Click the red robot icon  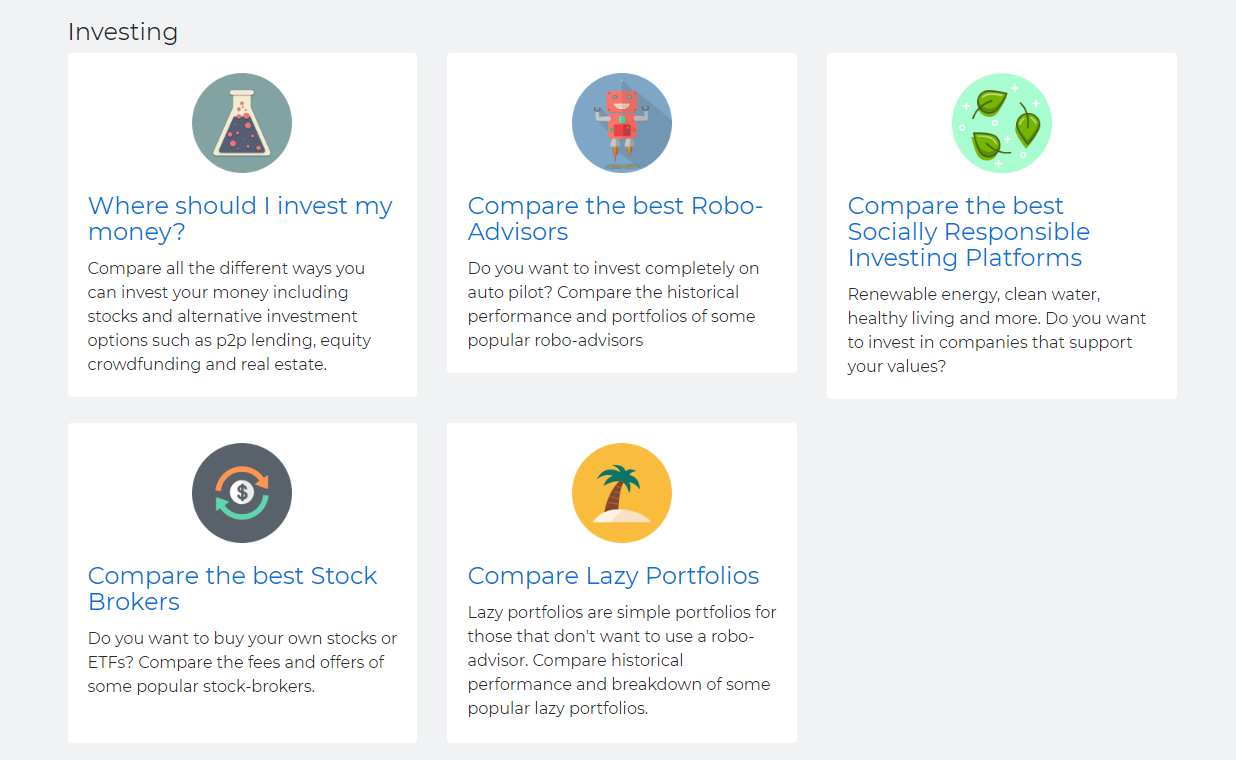tap(622, 123)
